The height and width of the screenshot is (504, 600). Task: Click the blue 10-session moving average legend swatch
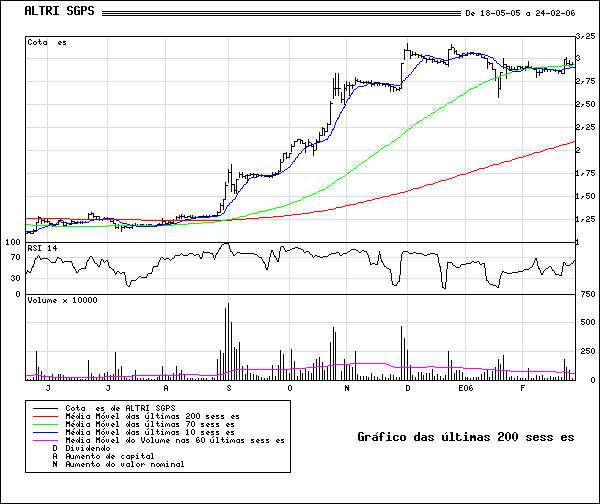coord(45,432)
